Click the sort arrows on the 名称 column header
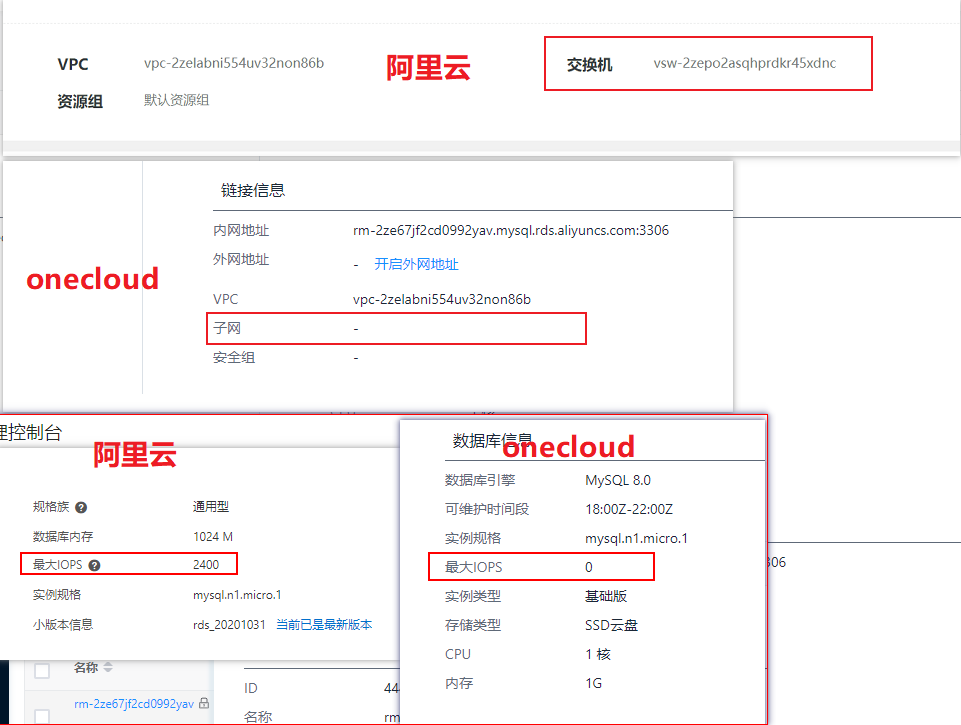Screen dimensions: 961x725 107,667
